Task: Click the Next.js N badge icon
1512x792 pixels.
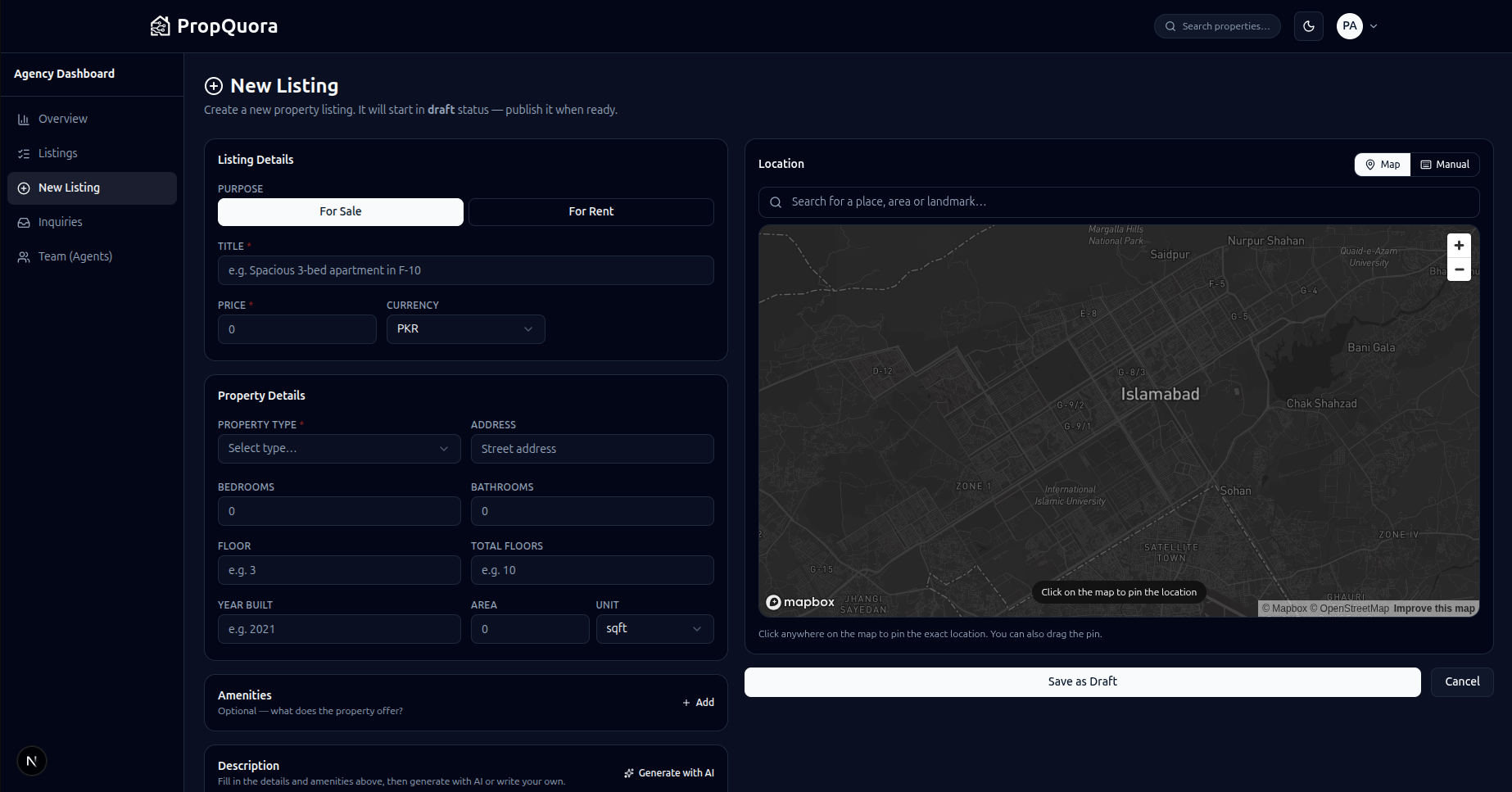Action: (32, 761)
